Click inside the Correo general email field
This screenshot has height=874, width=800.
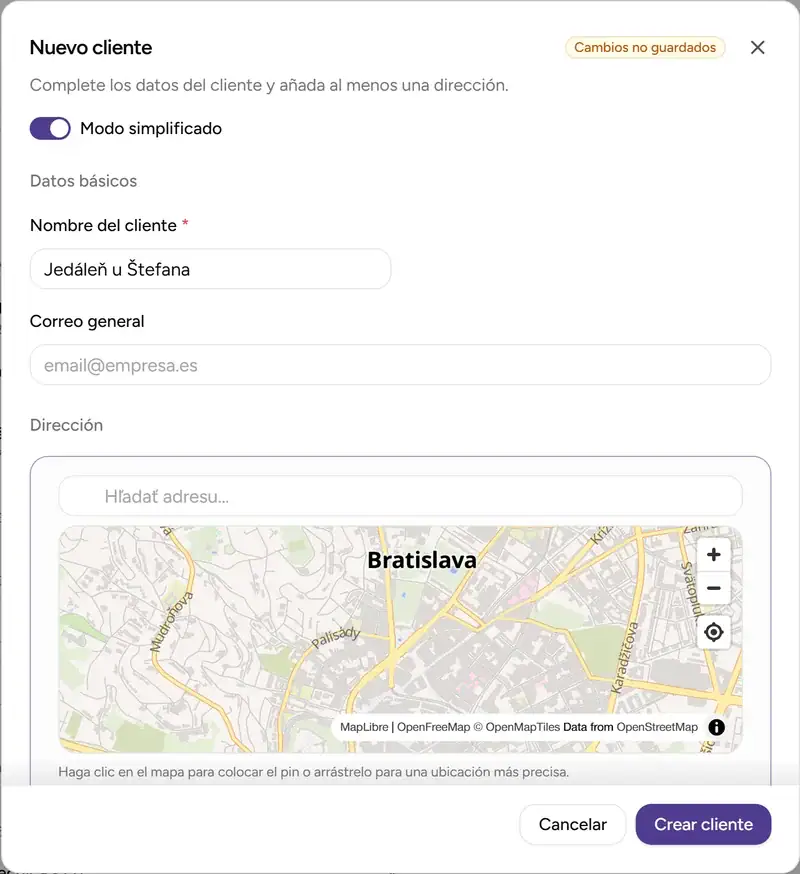[x=400, y=365]
